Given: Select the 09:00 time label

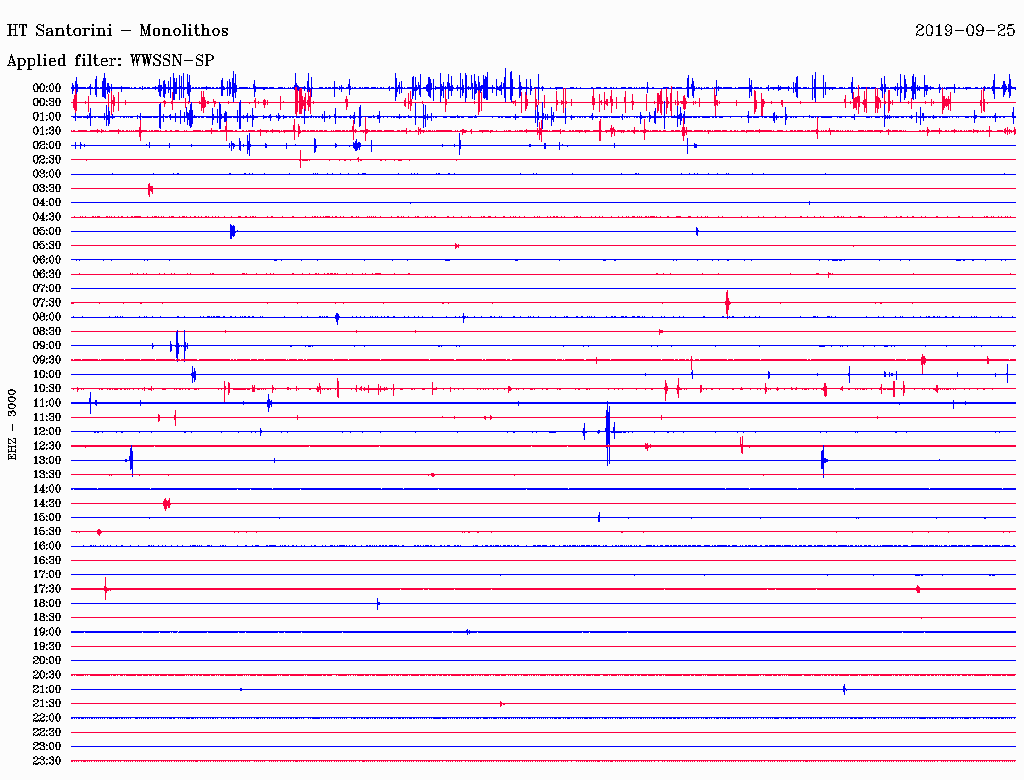Looking at the screenshot, I should tap(47, 346).
